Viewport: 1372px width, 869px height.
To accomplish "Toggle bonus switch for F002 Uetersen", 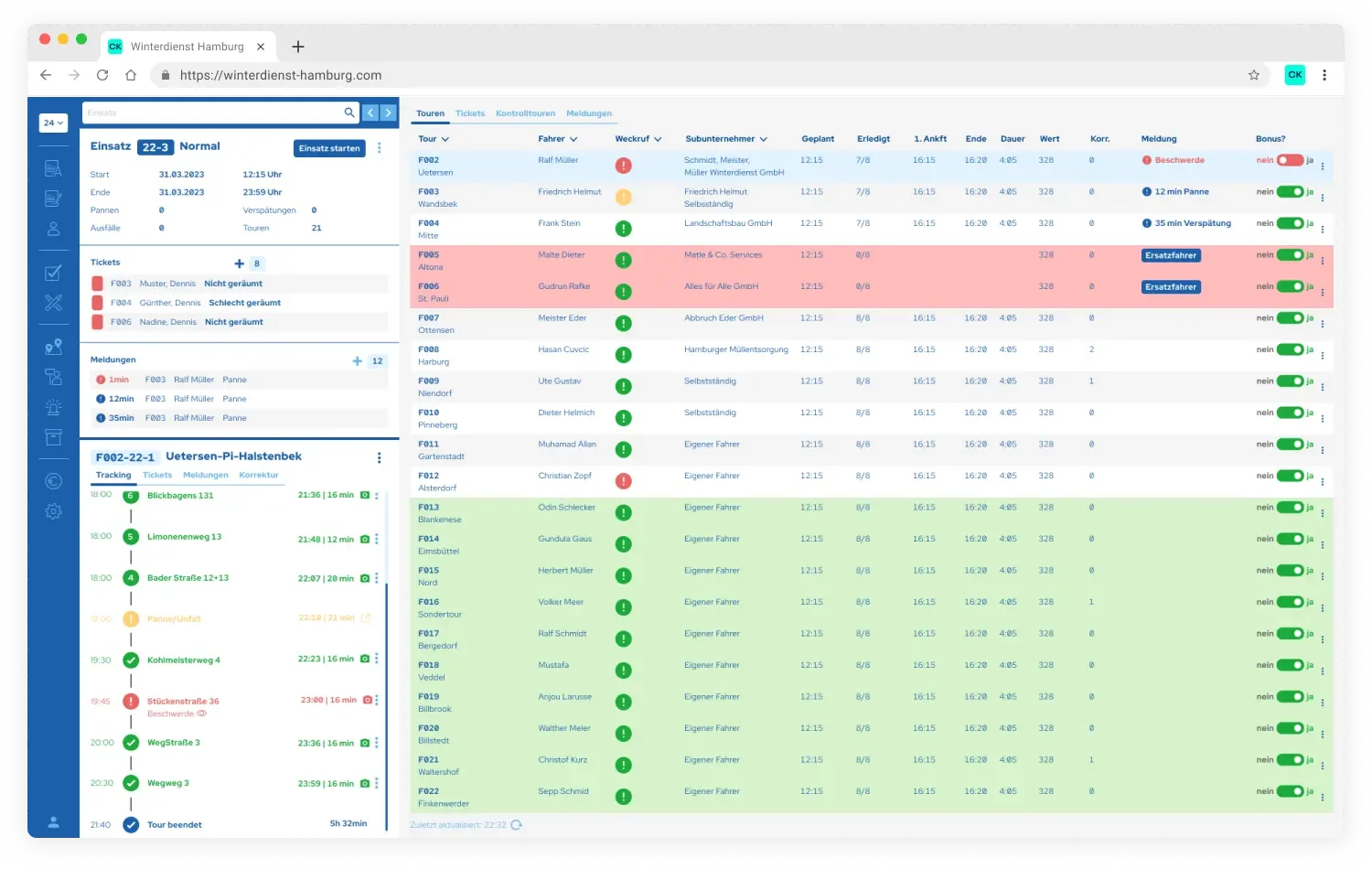I will click(x=1290, y=160).
